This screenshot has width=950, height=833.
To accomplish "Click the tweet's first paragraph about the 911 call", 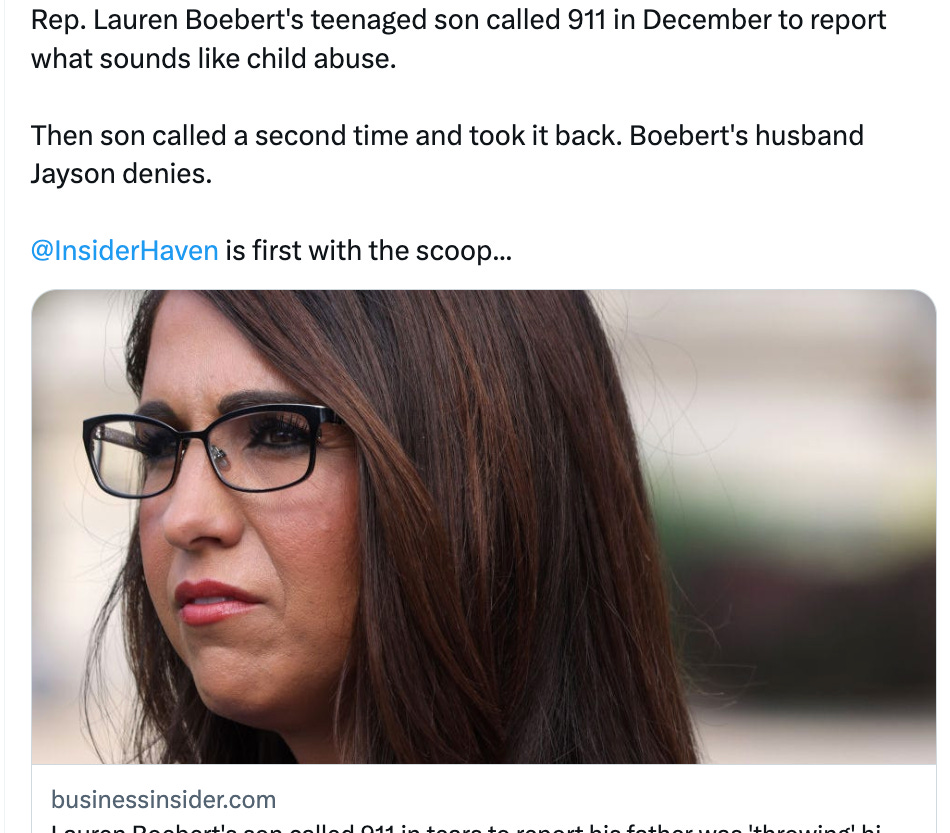I will [x=458, y=39].
